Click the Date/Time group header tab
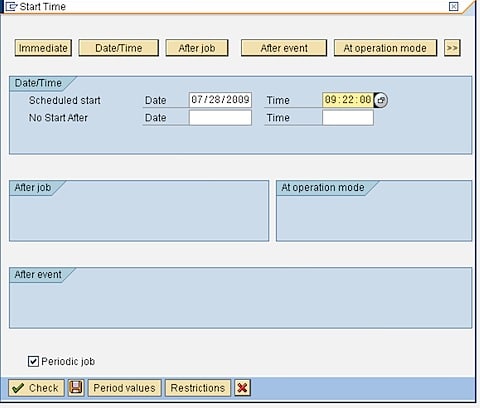 pos(38,83)
